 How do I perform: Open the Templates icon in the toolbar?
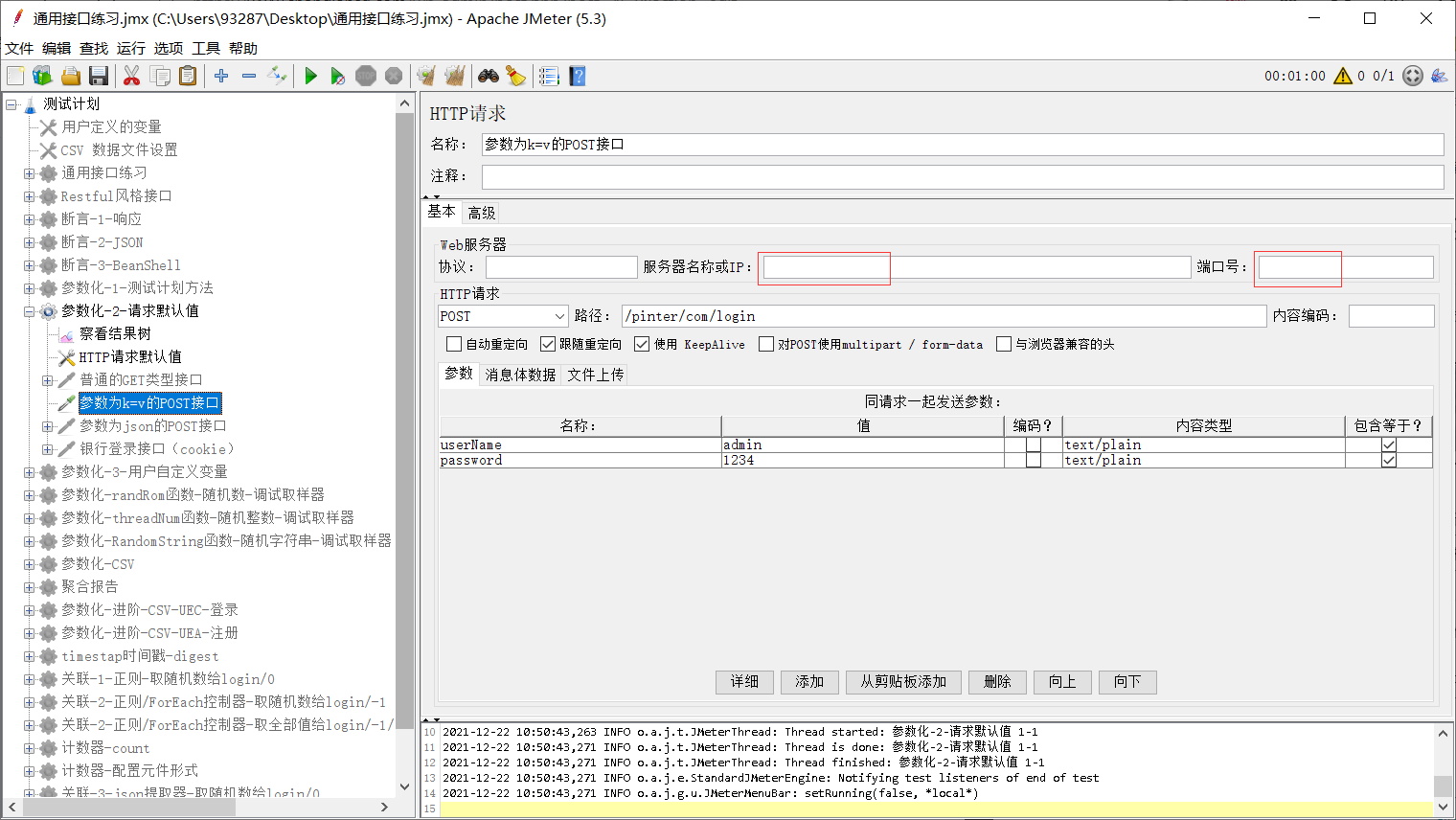(42, 76)
